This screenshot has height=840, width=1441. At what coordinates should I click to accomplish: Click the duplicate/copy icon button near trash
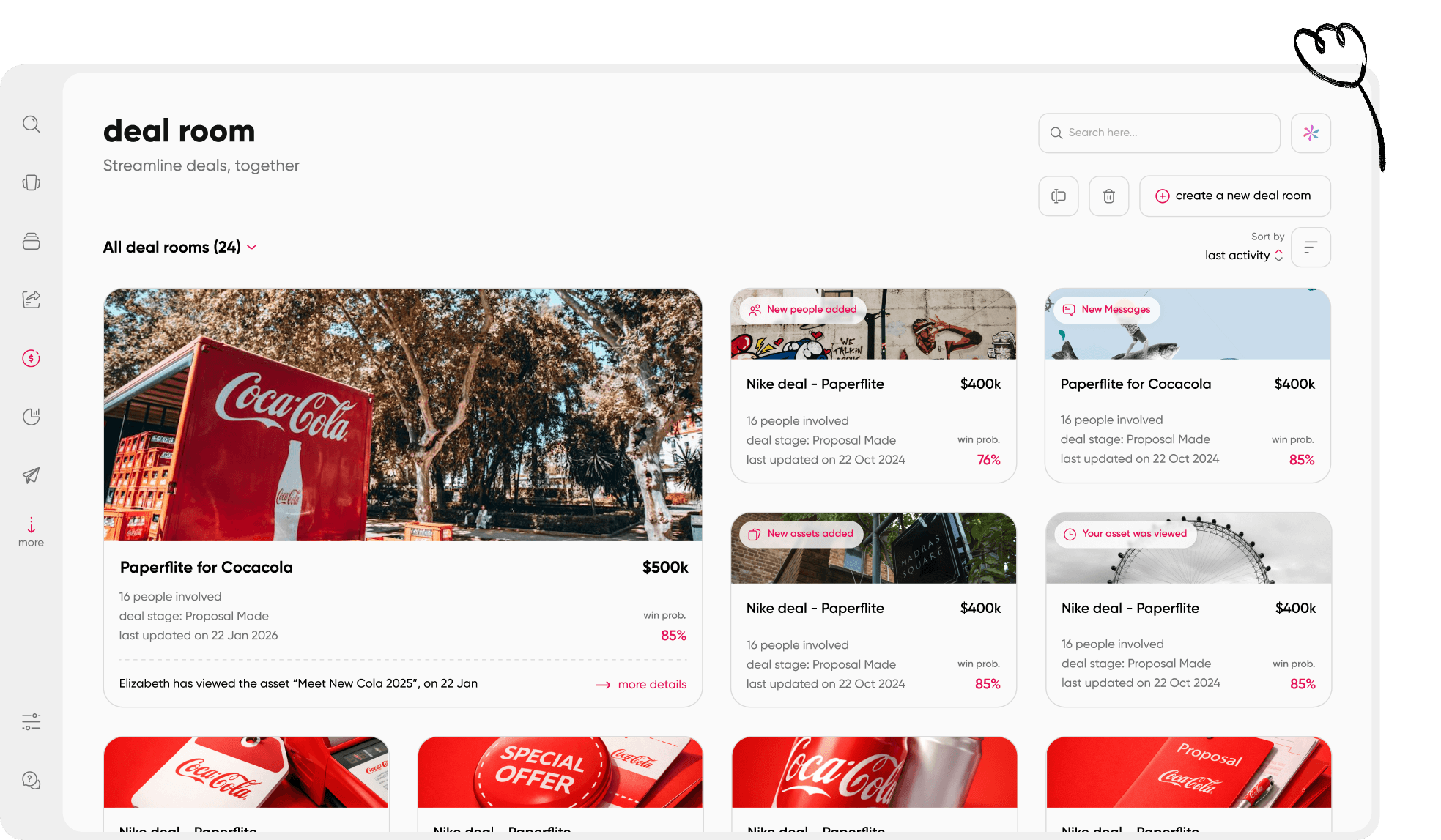click(x=1059, y=196)
